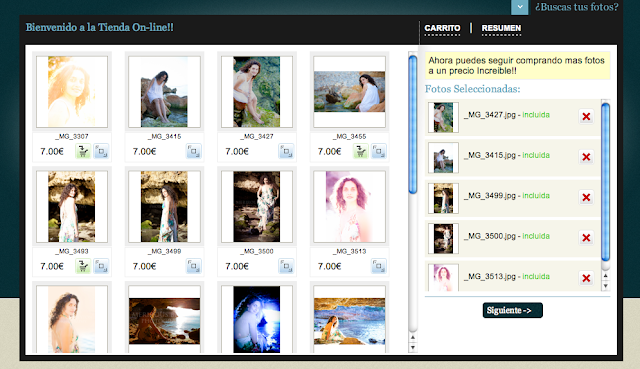Open the blue-toned portrait thumbnail
This screenshot has height=369, width=640.
pyautogui.click(x=257, y=319)
